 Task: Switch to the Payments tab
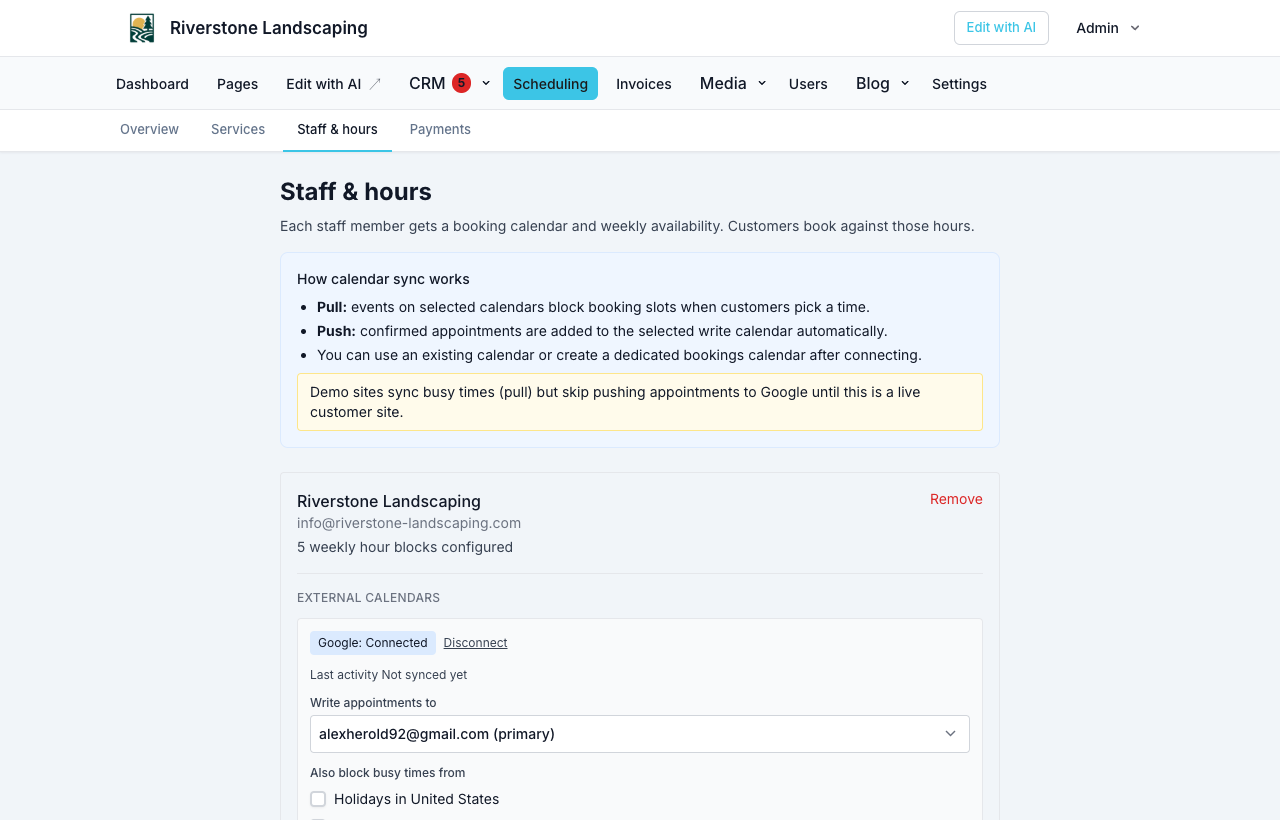[440, 130]
